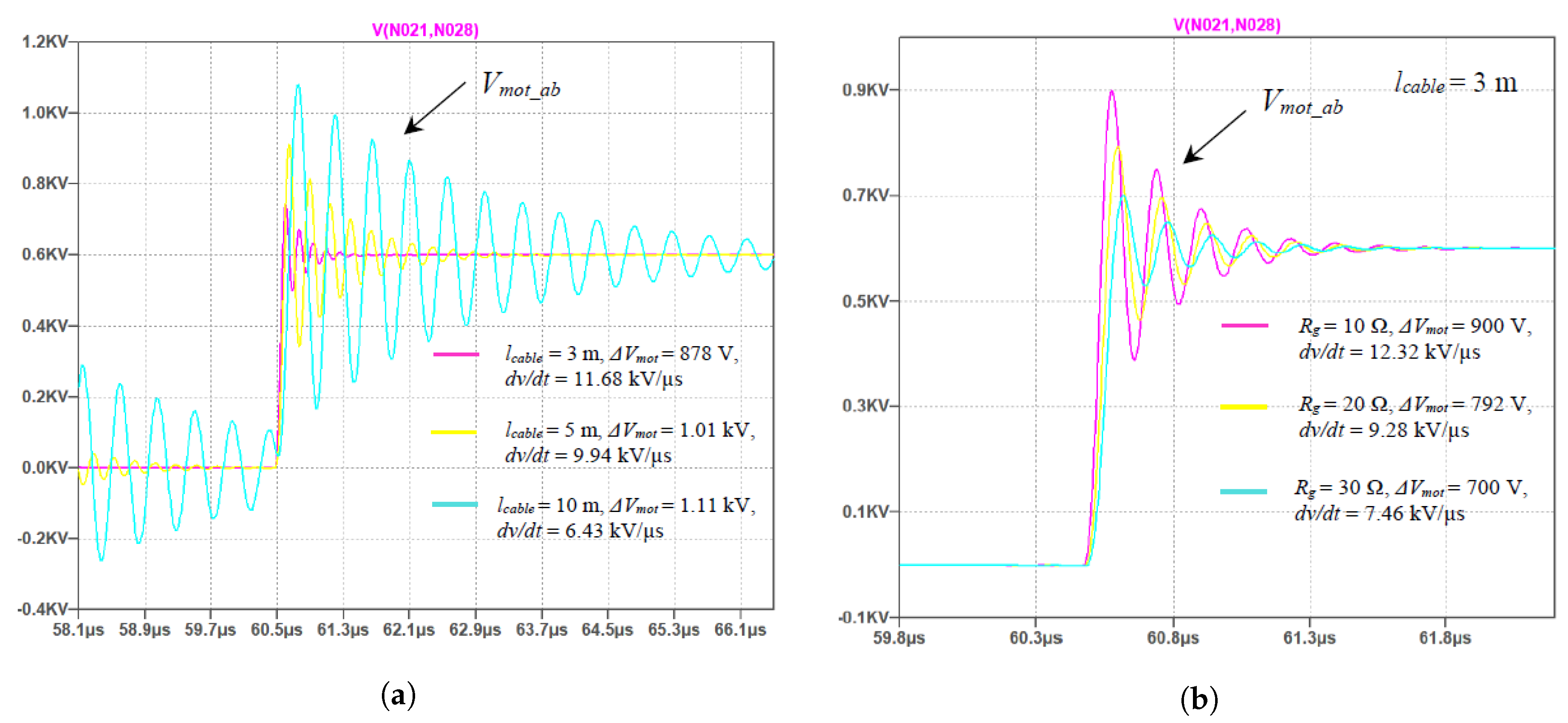Image resolution: width=1568 pixels, height=723 pixels.
Task: Click the 65.3µs x-axis label
Action: coord(673,630)
